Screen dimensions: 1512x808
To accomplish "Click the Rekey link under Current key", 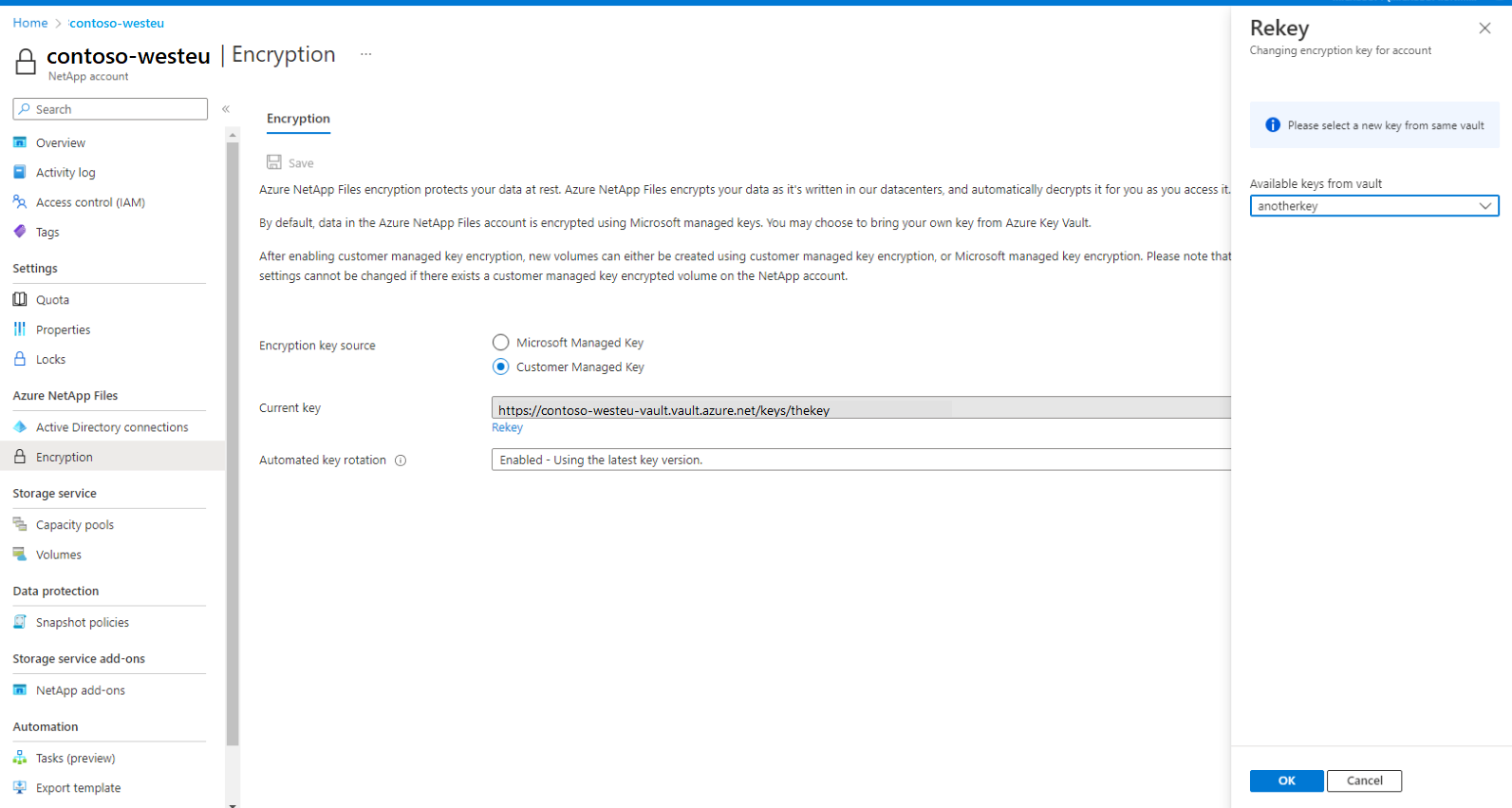I will tap(507, 427).
